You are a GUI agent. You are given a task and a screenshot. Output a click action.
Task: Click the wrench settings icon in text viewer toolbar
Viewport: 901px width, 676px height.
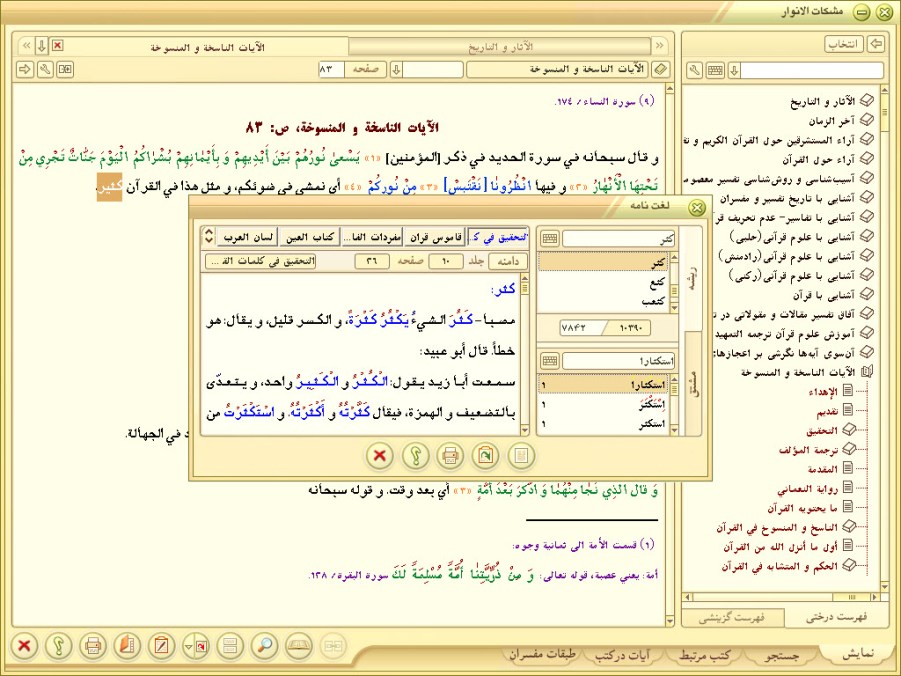45,70
